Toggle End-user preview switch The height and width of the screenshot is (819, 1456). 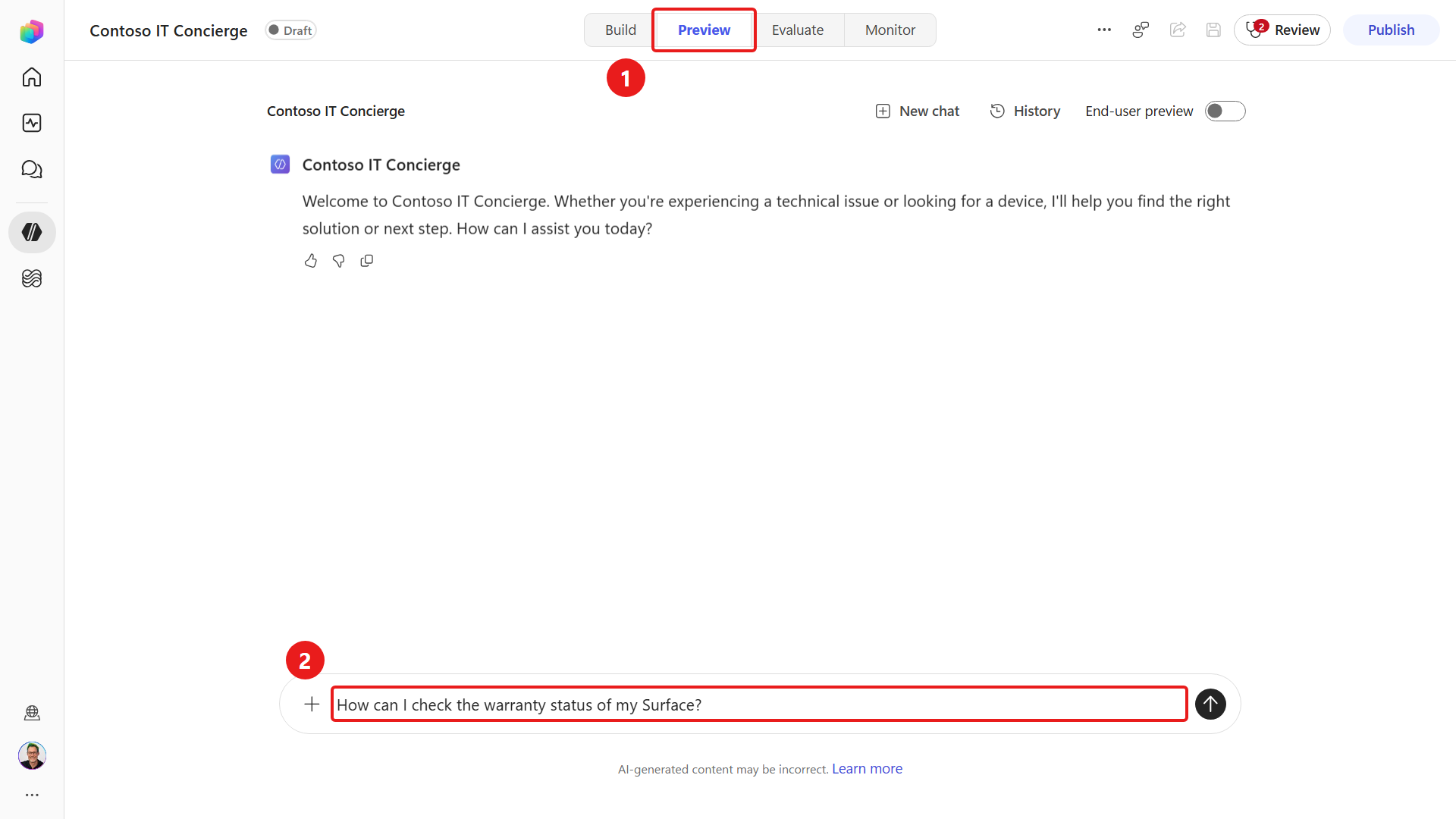click(x=1225, y=111)
